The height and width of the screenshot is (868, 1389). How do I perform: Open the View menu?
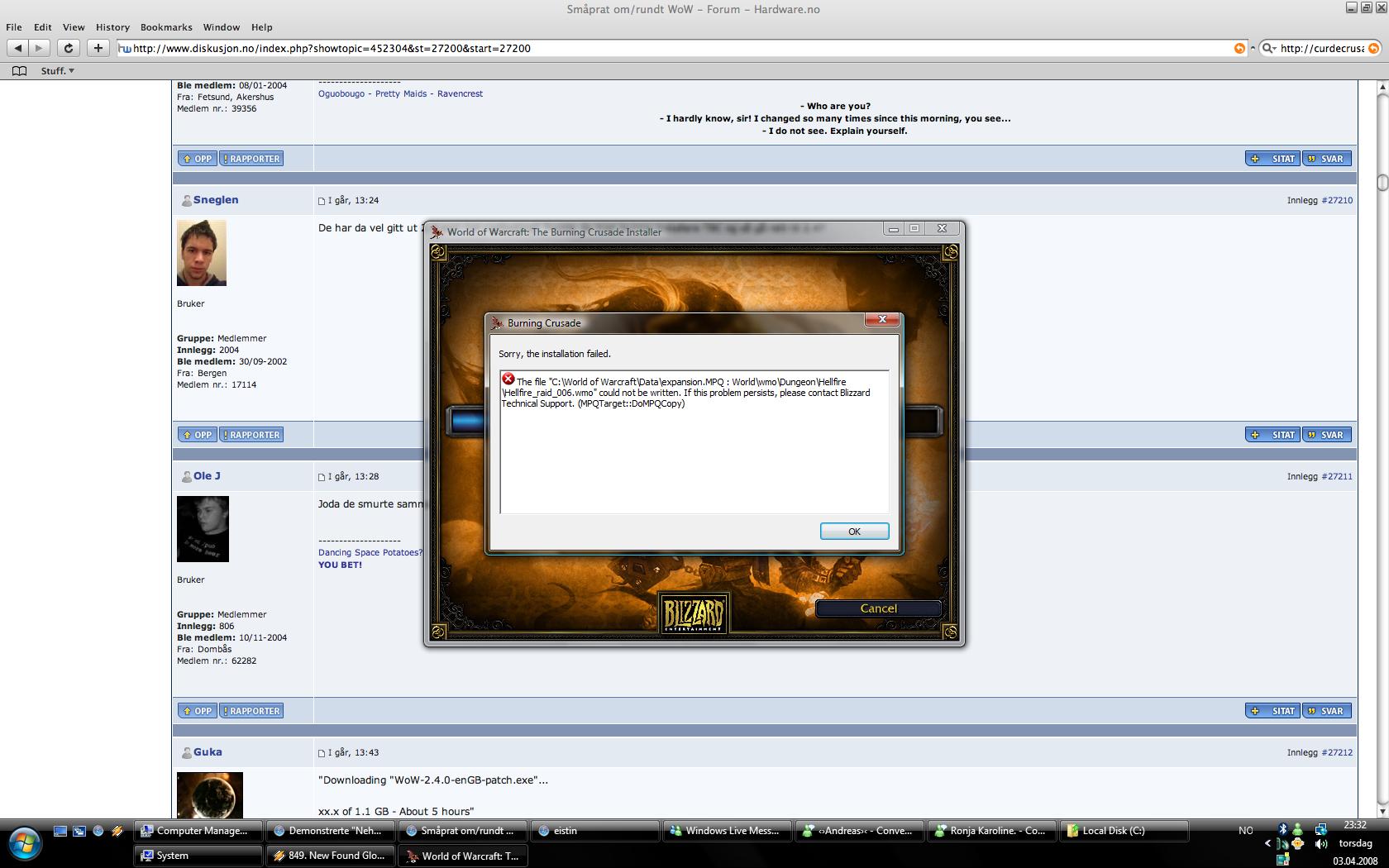tap(74, 27)
